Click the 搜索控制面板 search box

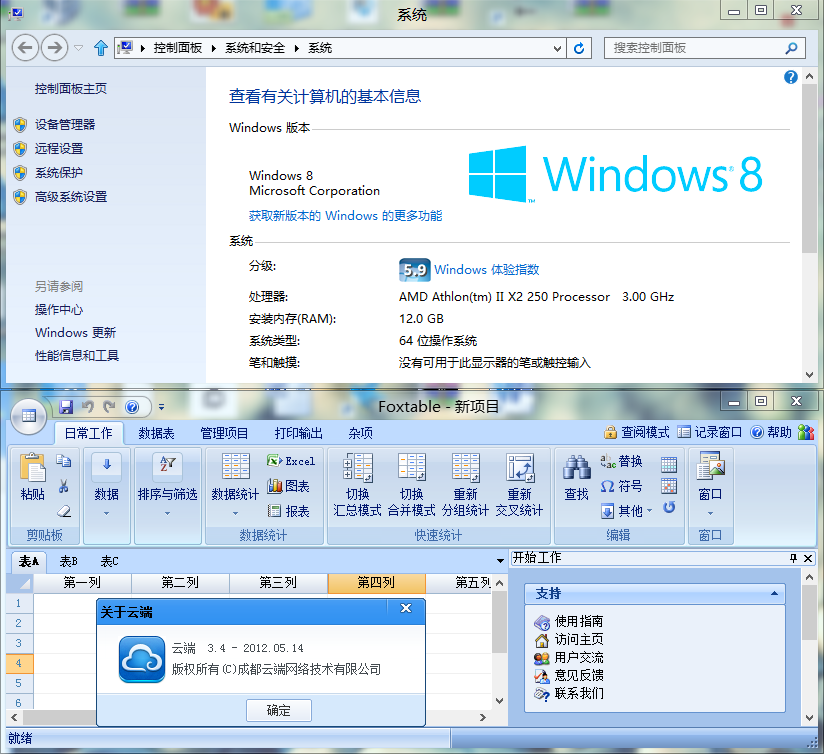(695, 48)
